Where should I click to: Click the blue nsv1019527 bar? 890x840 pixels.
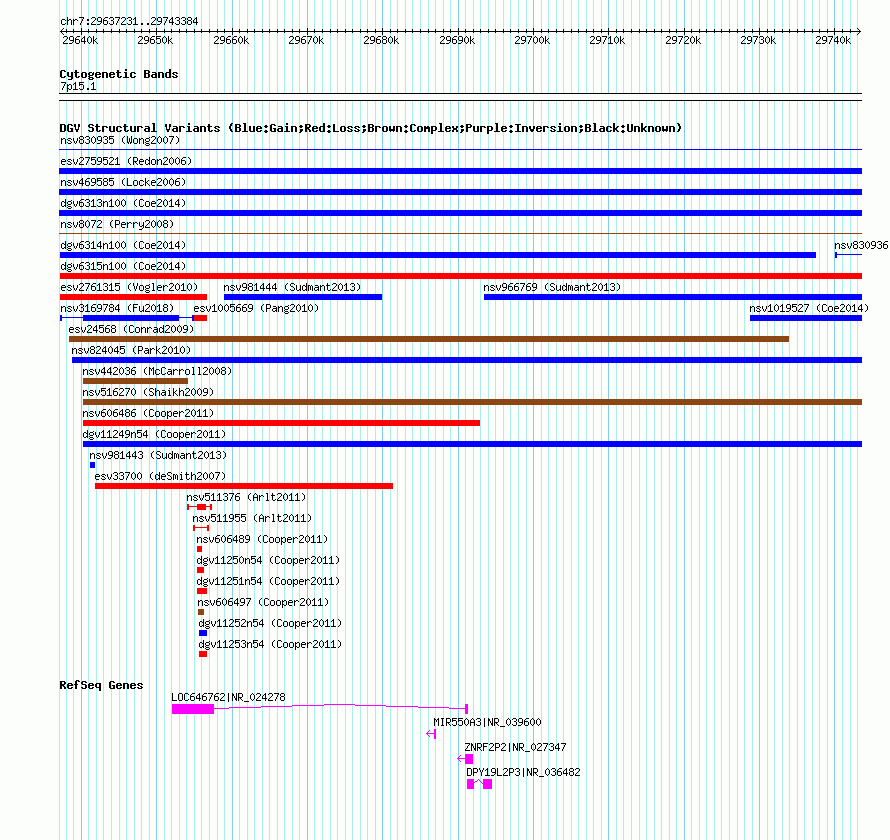coord(806,318)
